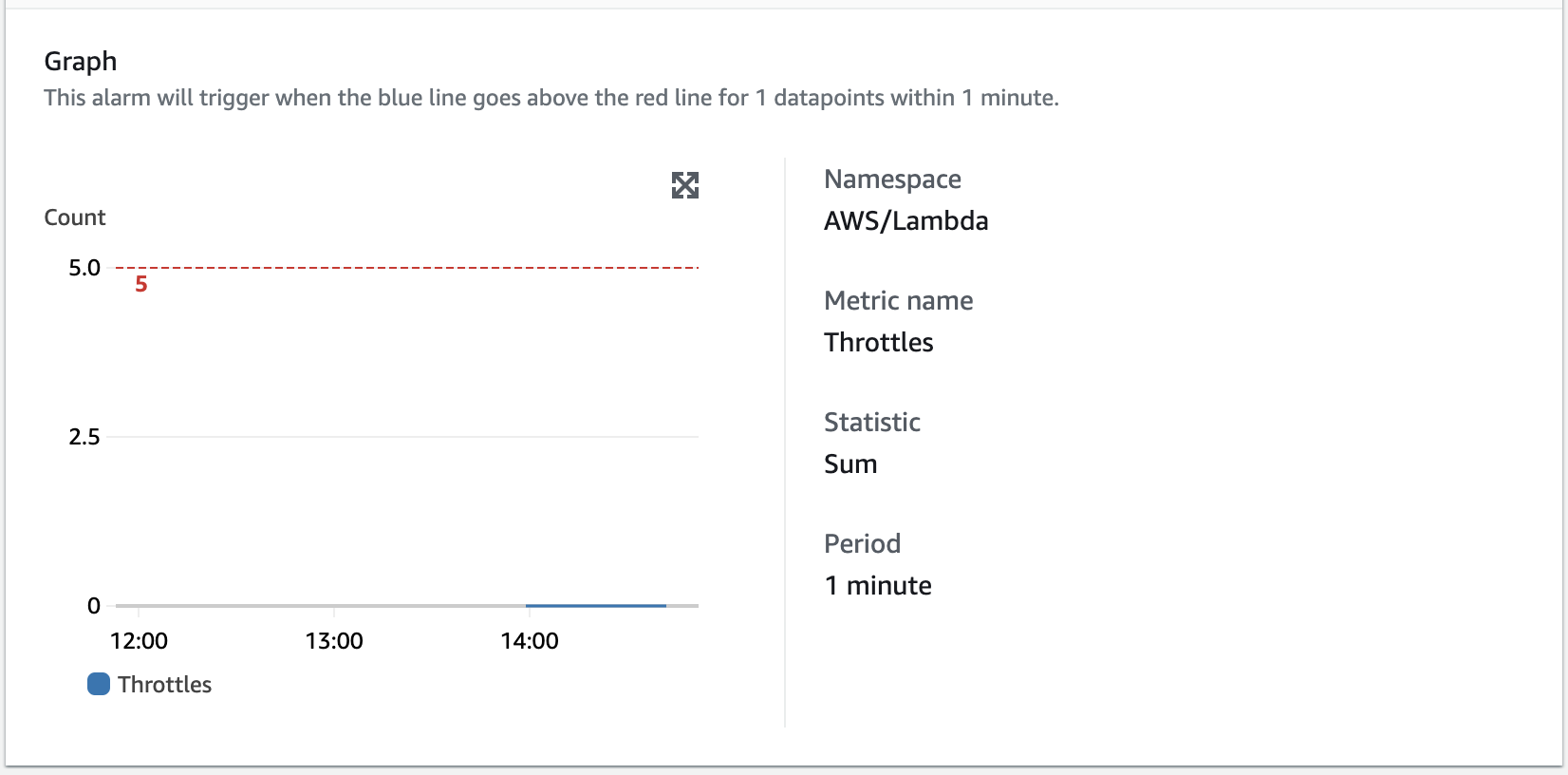Click the red threshold annotation 5

140,285
